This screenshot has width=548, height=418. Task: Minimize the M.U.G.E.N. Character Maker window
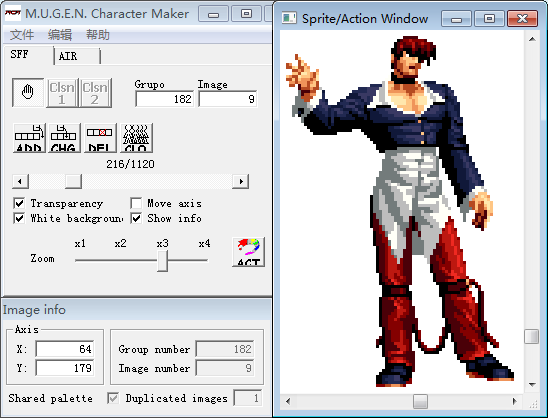[x=213, y=14]
